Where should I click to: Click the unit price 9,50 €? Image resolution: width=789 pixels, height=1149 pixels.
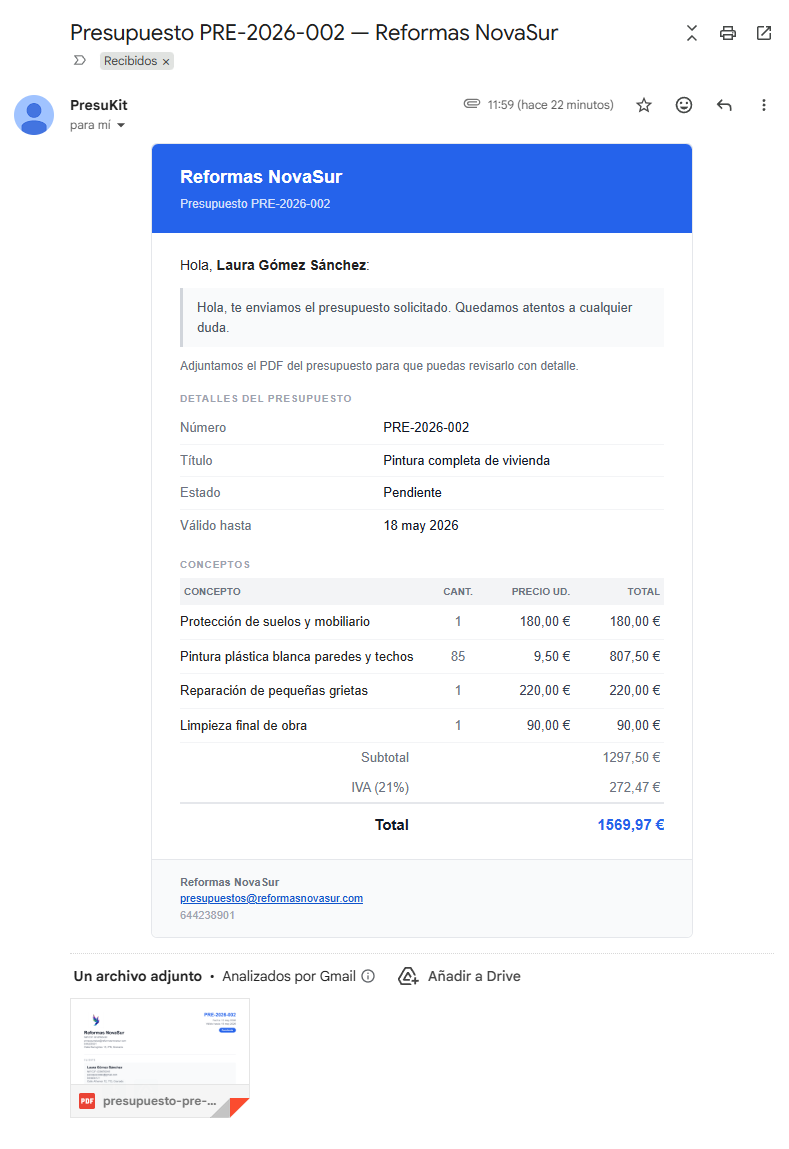552,657
